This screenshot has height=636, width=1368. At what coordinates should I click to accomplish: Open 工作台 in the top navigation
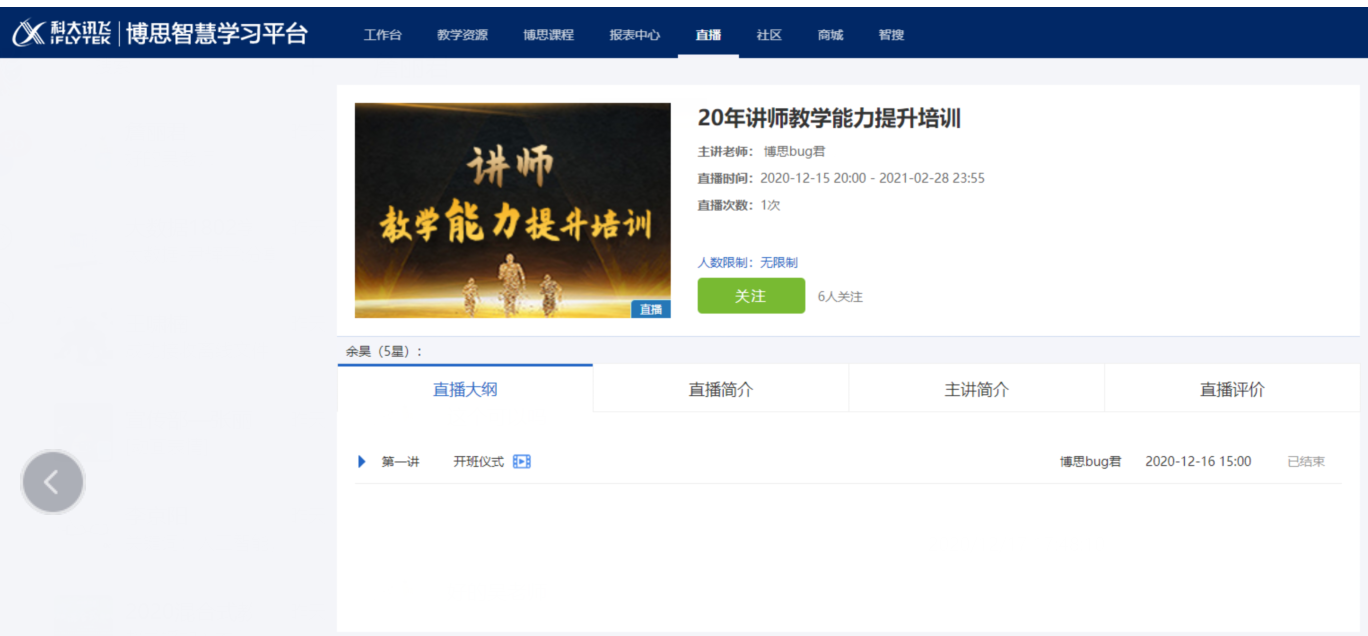tap(381, 34)
